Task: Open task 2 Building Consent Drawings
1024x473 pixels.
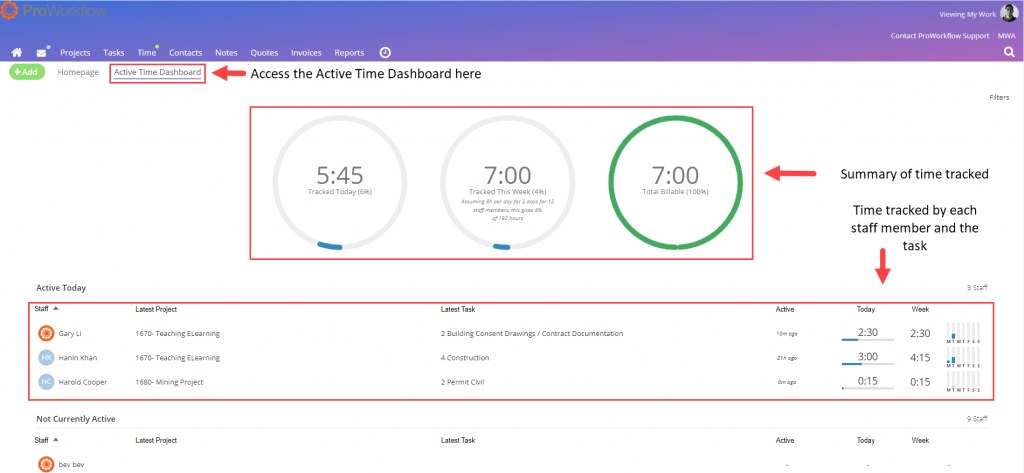Action: [532, 333]
